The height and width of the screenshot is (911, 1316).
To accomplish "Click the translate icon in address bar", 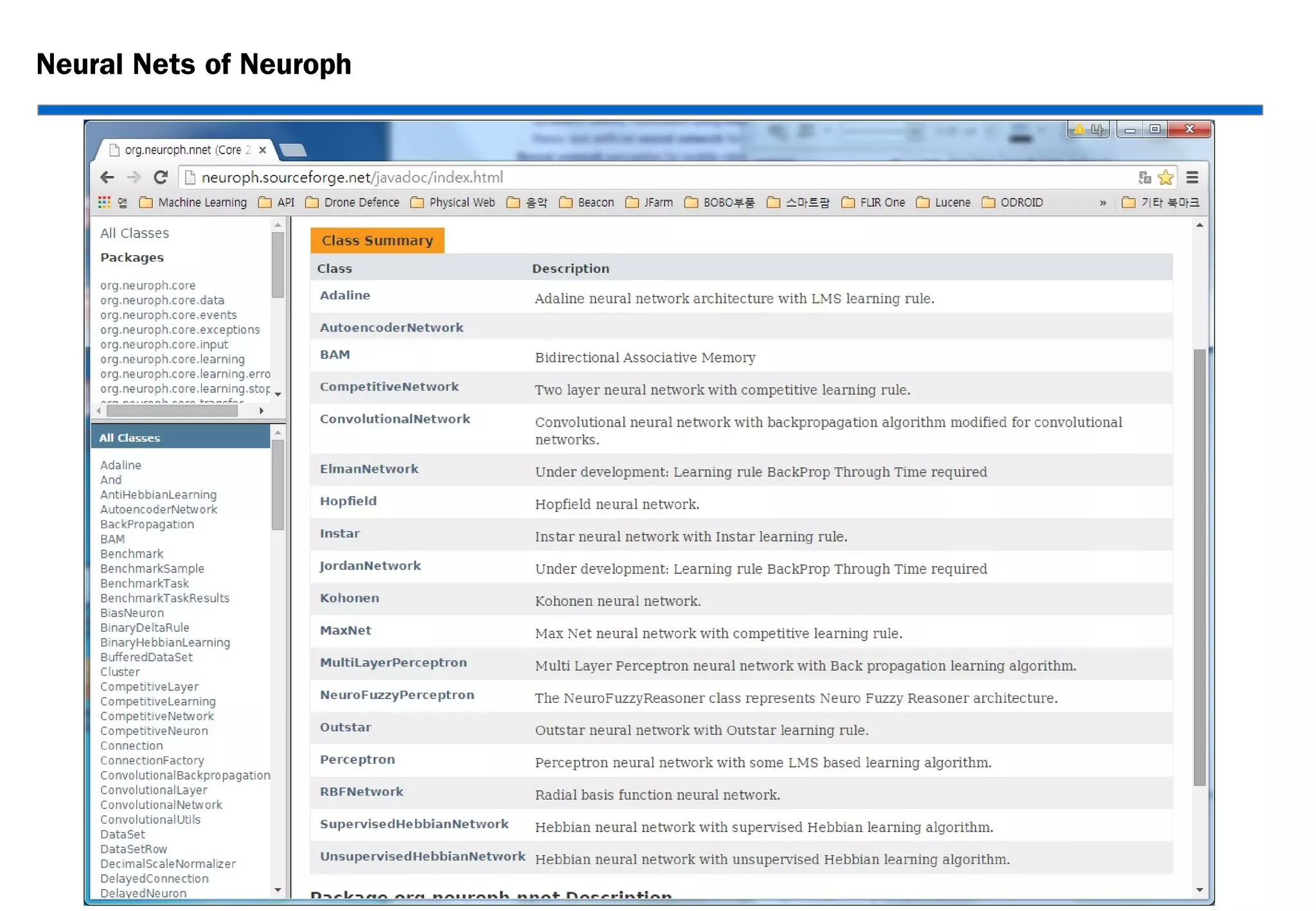I will point(1144,177).
